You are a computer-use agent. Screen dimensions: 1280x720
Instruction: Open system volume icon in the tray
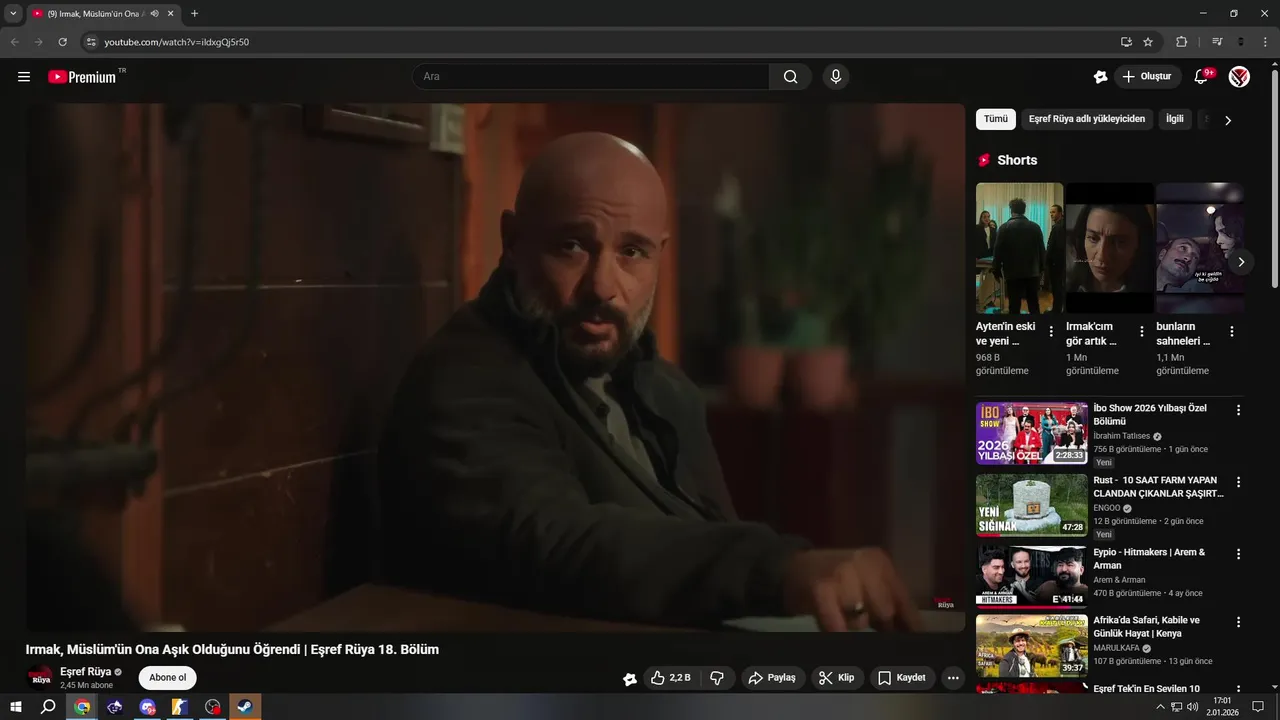tap(1192, 707)
